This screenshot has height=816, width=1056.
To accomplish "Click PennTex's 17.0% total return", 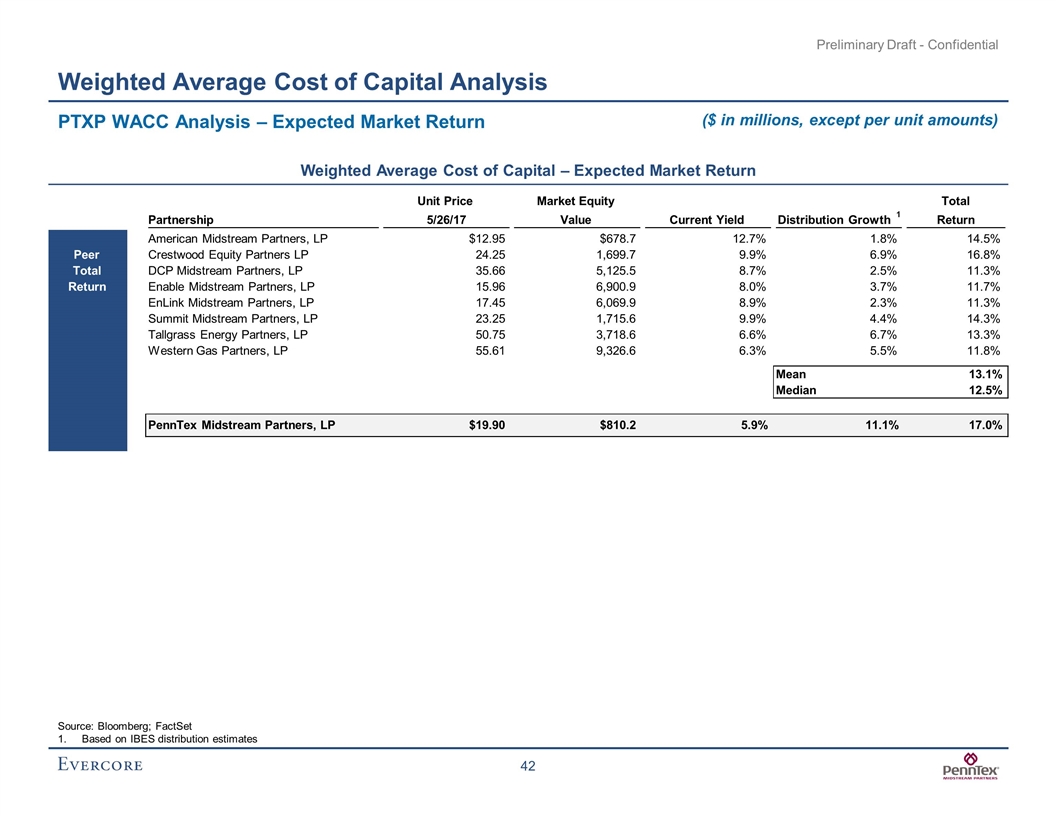I will pos(985,425).
